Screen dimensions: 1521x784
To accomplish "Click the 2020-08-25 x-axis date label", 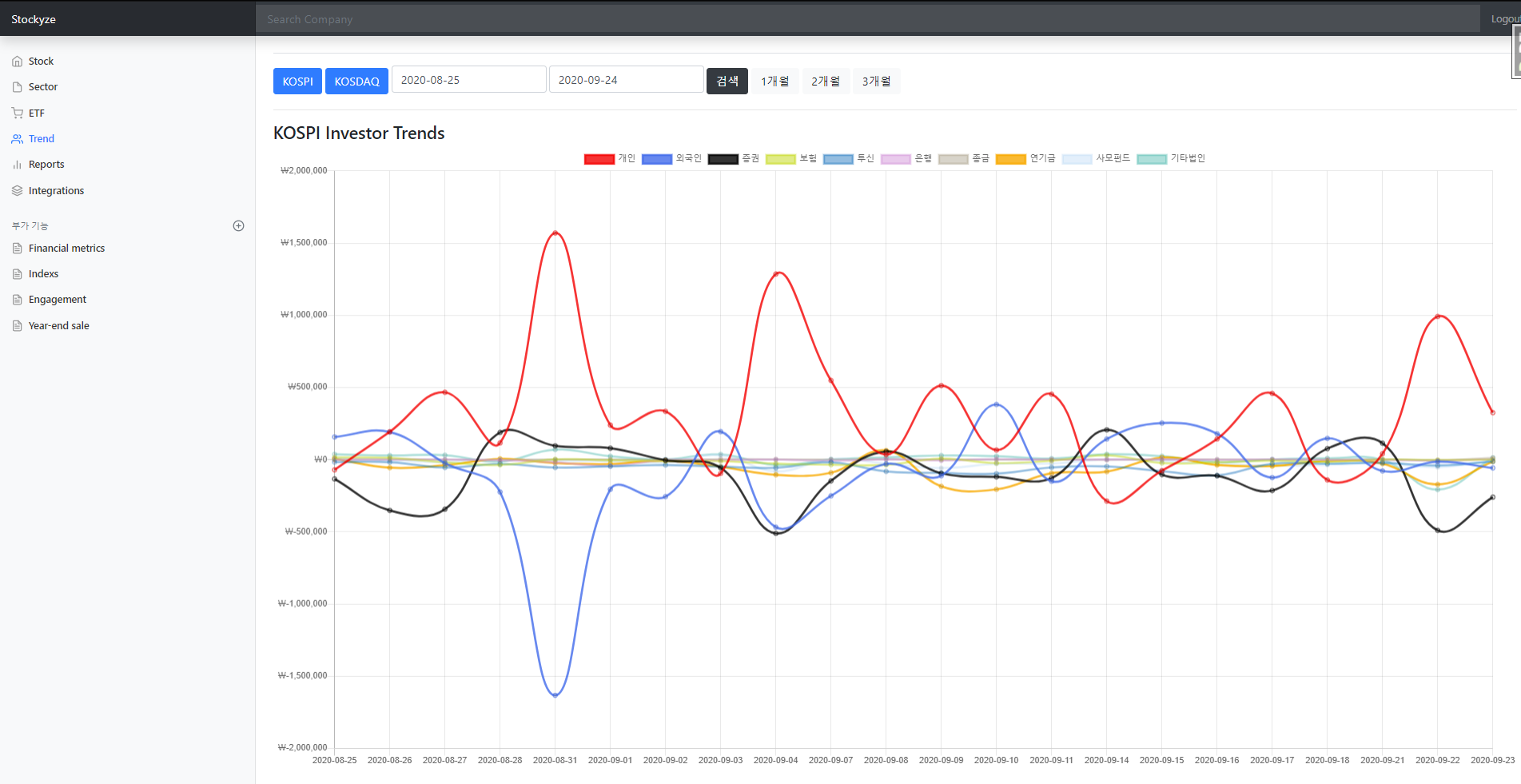I will (334, 760).
